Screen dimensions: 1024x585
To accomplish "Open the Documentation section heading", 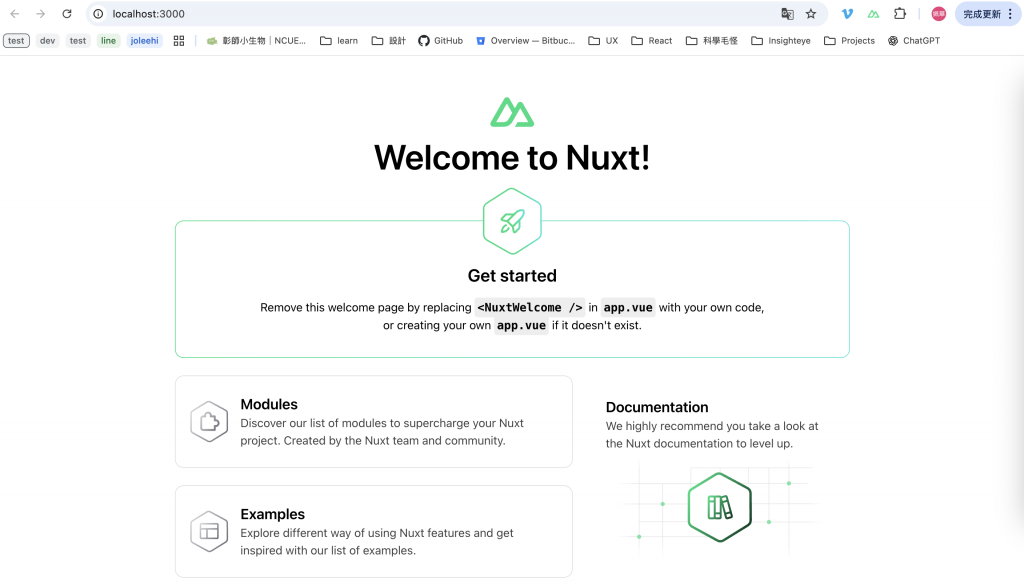I will coord(657,407).
